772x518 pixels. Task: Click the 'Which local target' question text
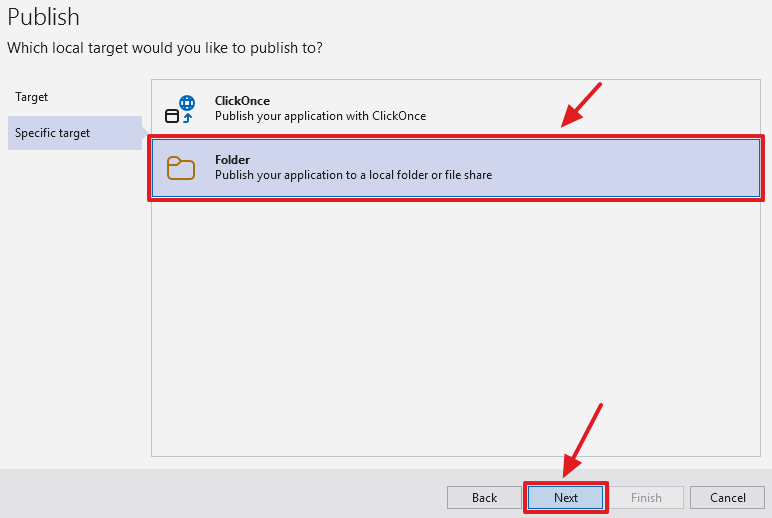[x=165, y=47]
